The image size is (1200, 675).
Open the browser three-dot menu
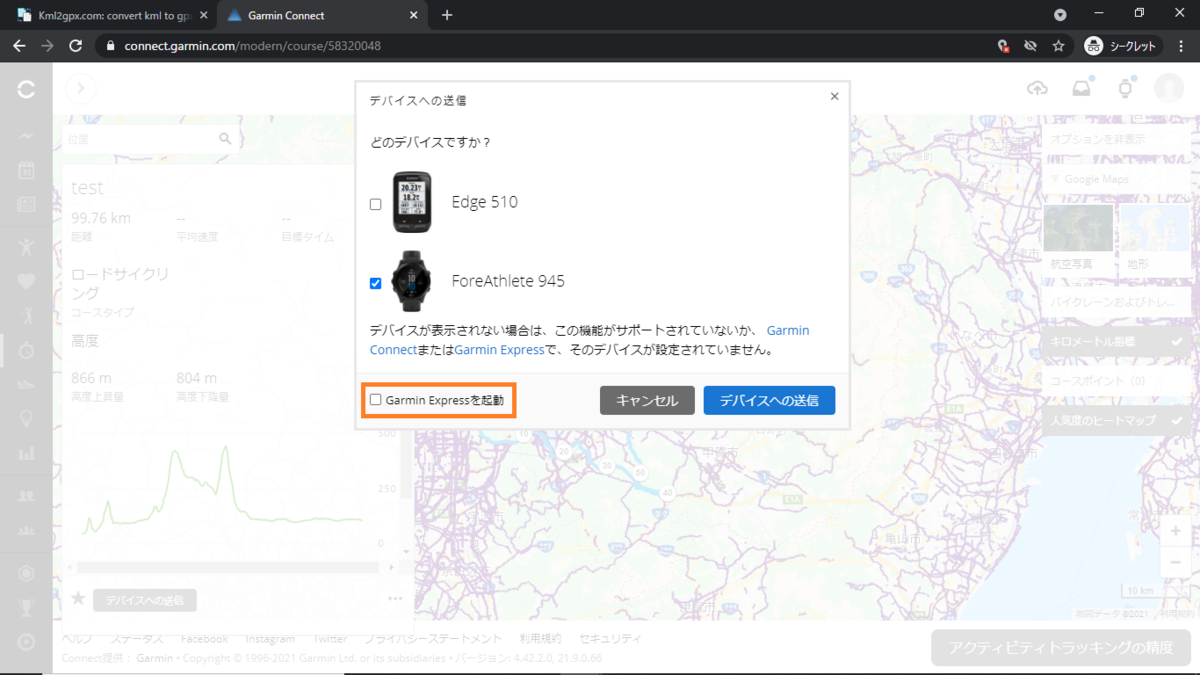tap(1181, 46)
